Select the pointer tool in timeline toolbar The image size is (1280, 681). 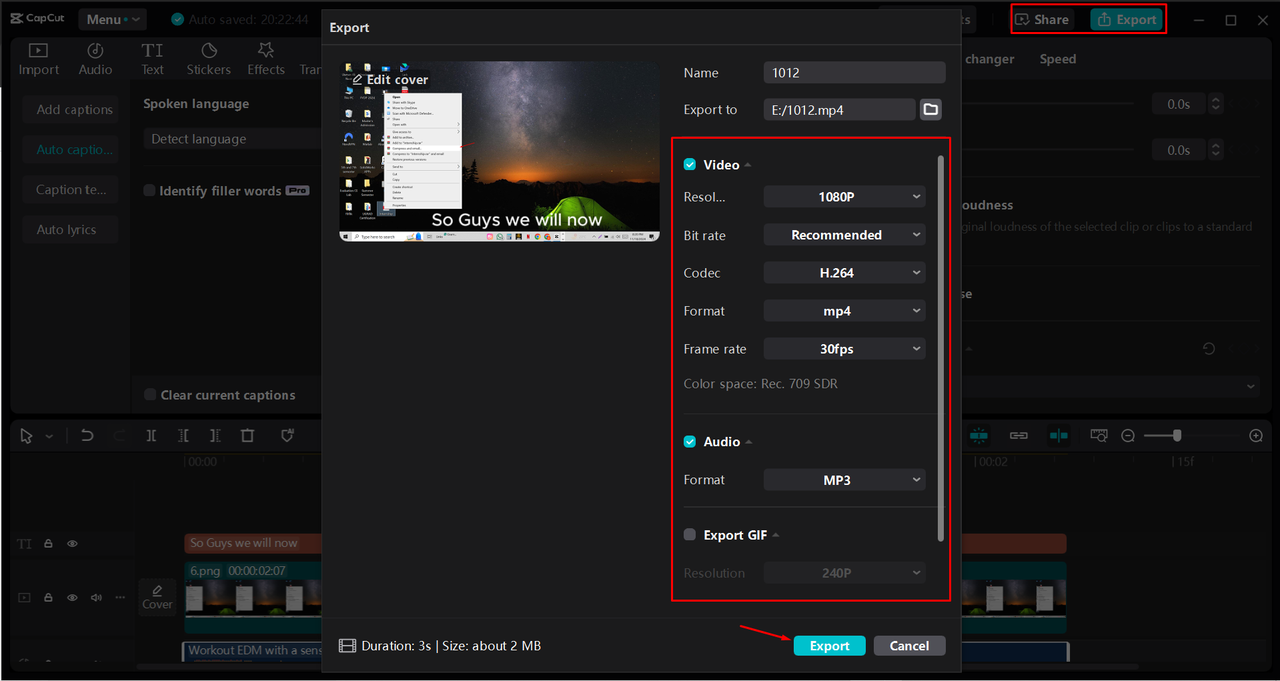tap(26, 436)
